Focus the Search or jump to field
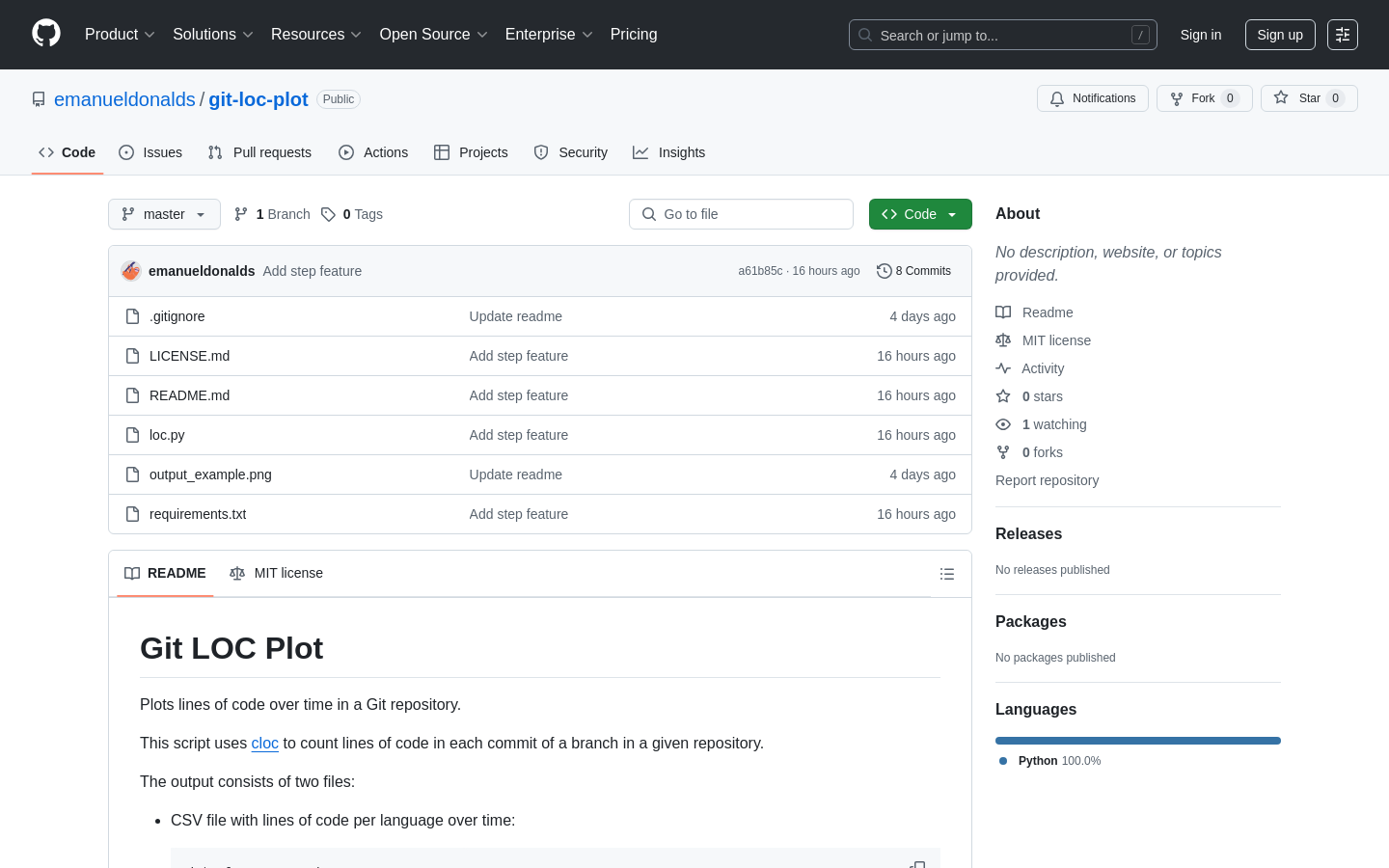The width and height of the screenshot is (1389, 868). [1003, 35]
